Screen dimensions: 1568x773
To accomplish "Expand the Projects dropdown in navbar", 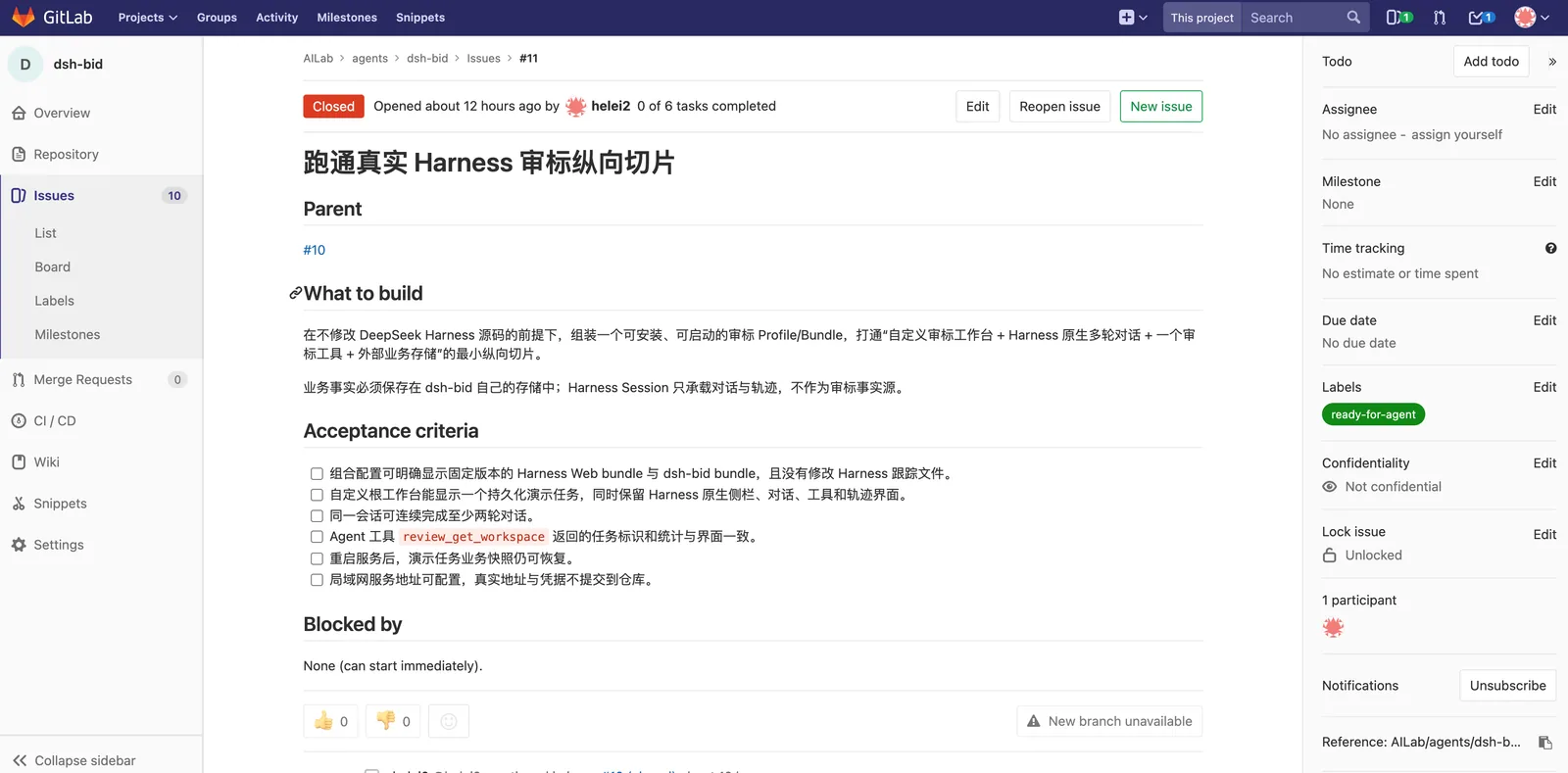I will pyautogui.click(x=148, y=18).
